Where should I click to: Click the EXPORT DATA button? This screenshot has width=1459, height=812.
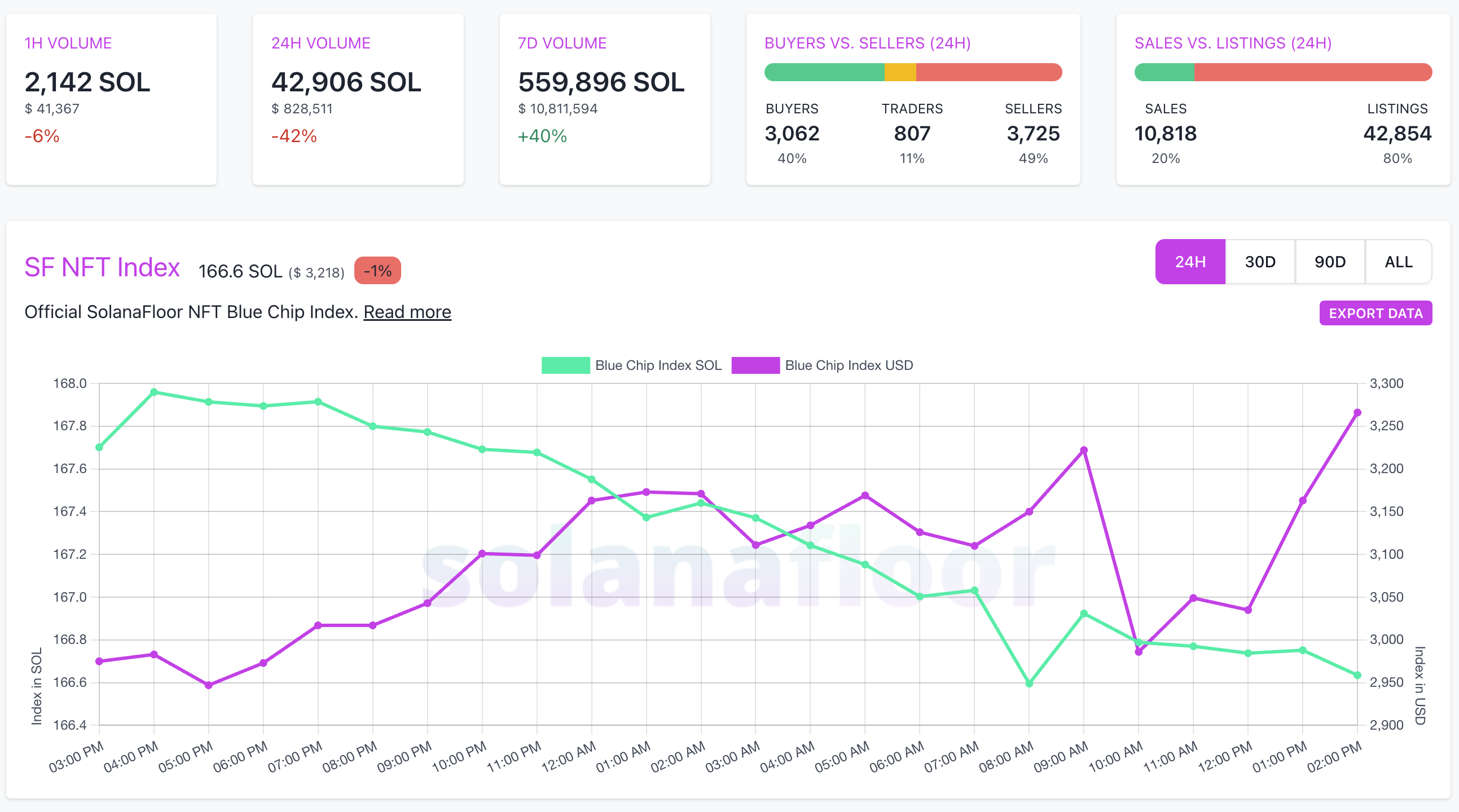point(1375,313)
